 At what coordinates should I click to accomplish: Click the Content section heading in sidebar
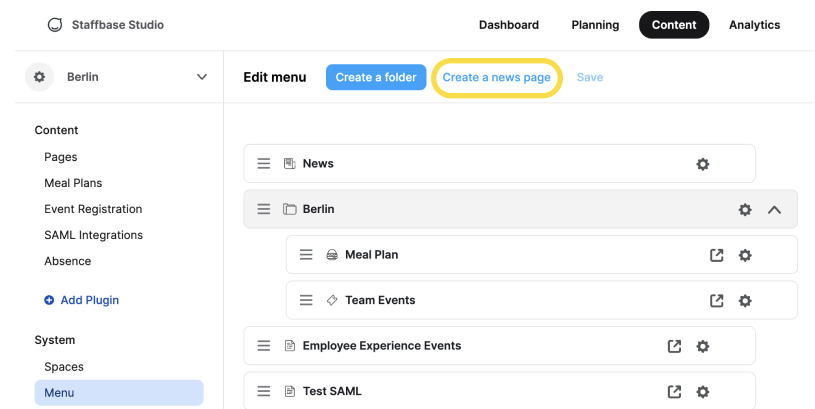pos(57,130)
